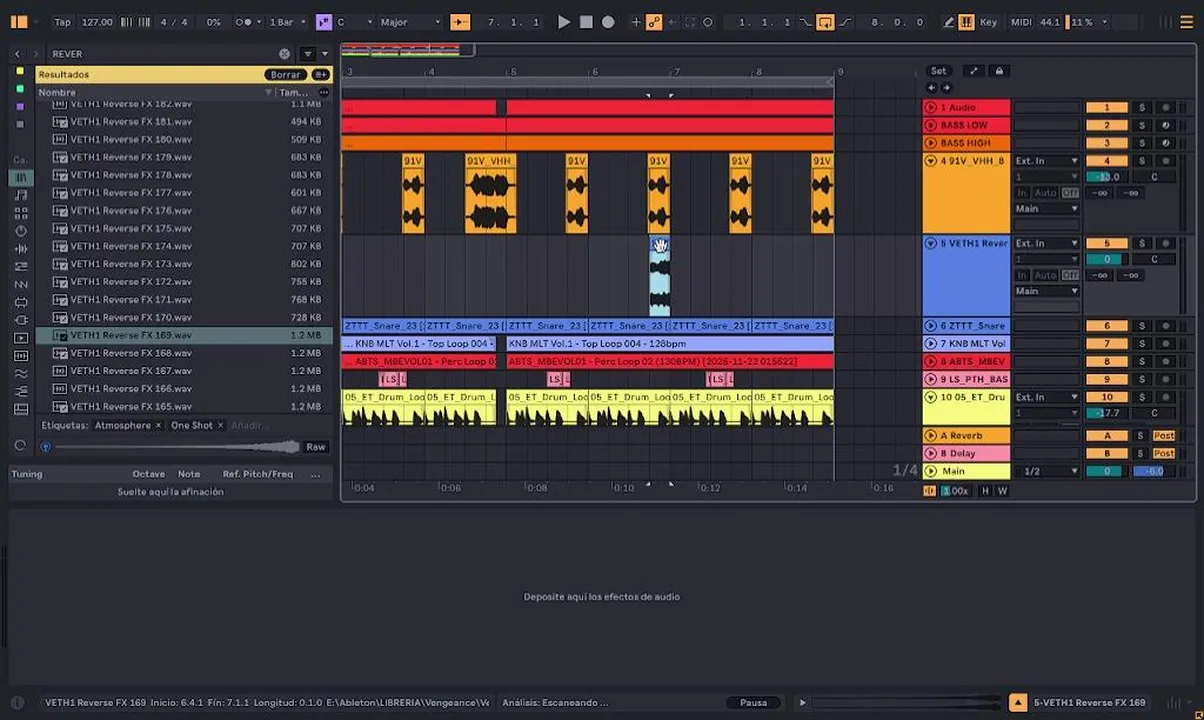The height and width of the screenshot is (720, 1204).
Task: Select the yellow collection color swatch
Action: point(20,71)
